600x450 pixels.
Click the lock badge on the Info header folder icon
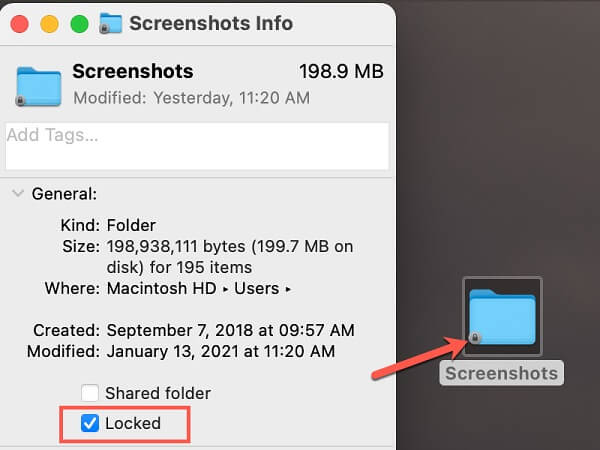pyautogui.click(x=21, y=101)
